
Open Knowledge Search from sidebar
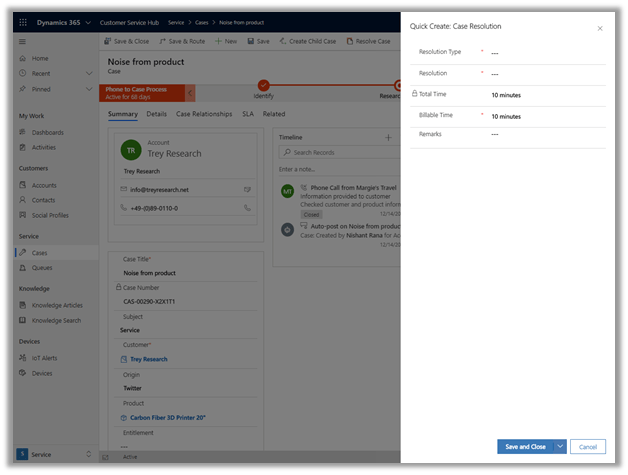pos(57,320)
